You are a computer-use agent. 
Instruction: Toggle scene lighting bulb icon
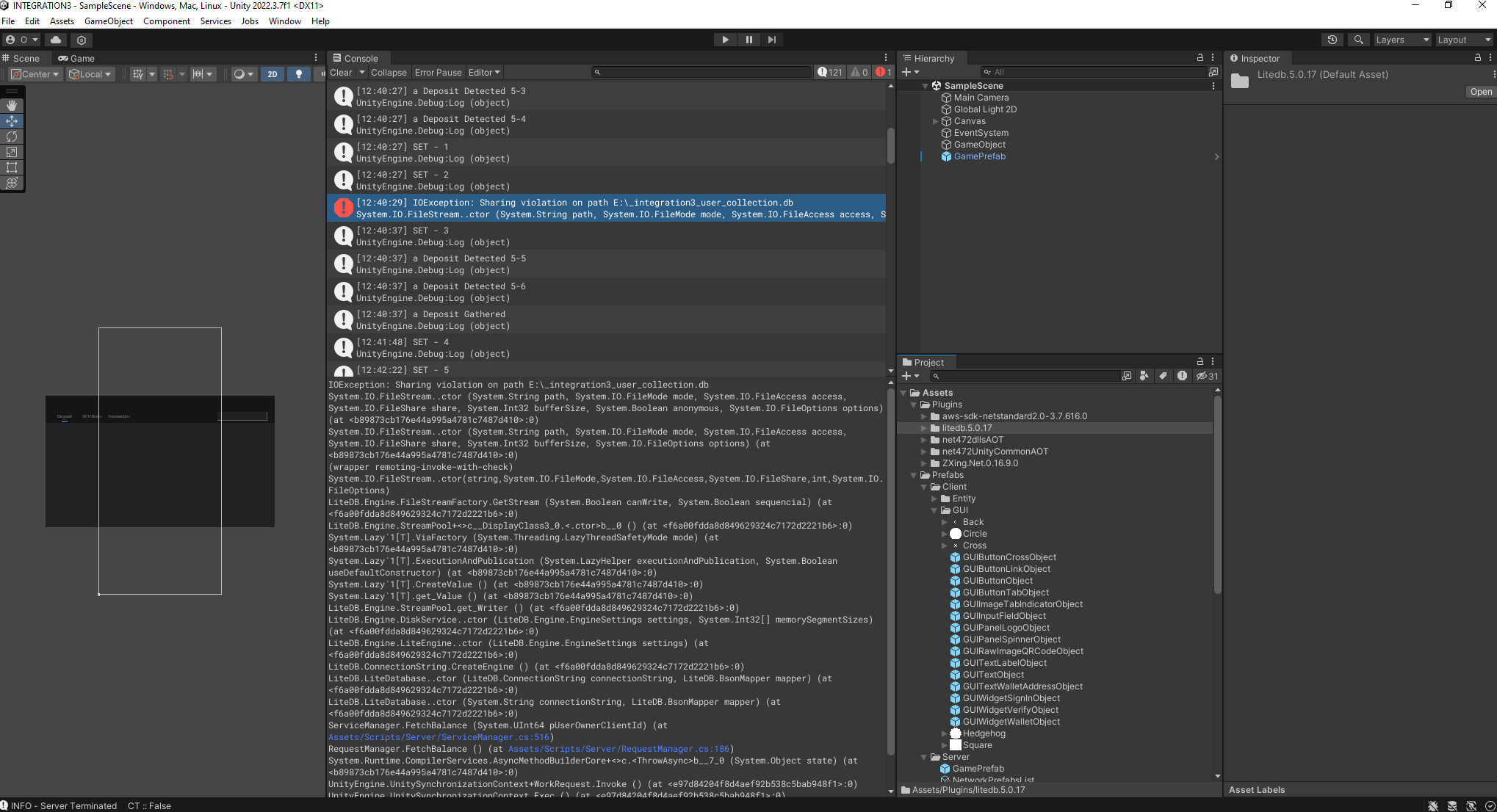tap(300, 74)
